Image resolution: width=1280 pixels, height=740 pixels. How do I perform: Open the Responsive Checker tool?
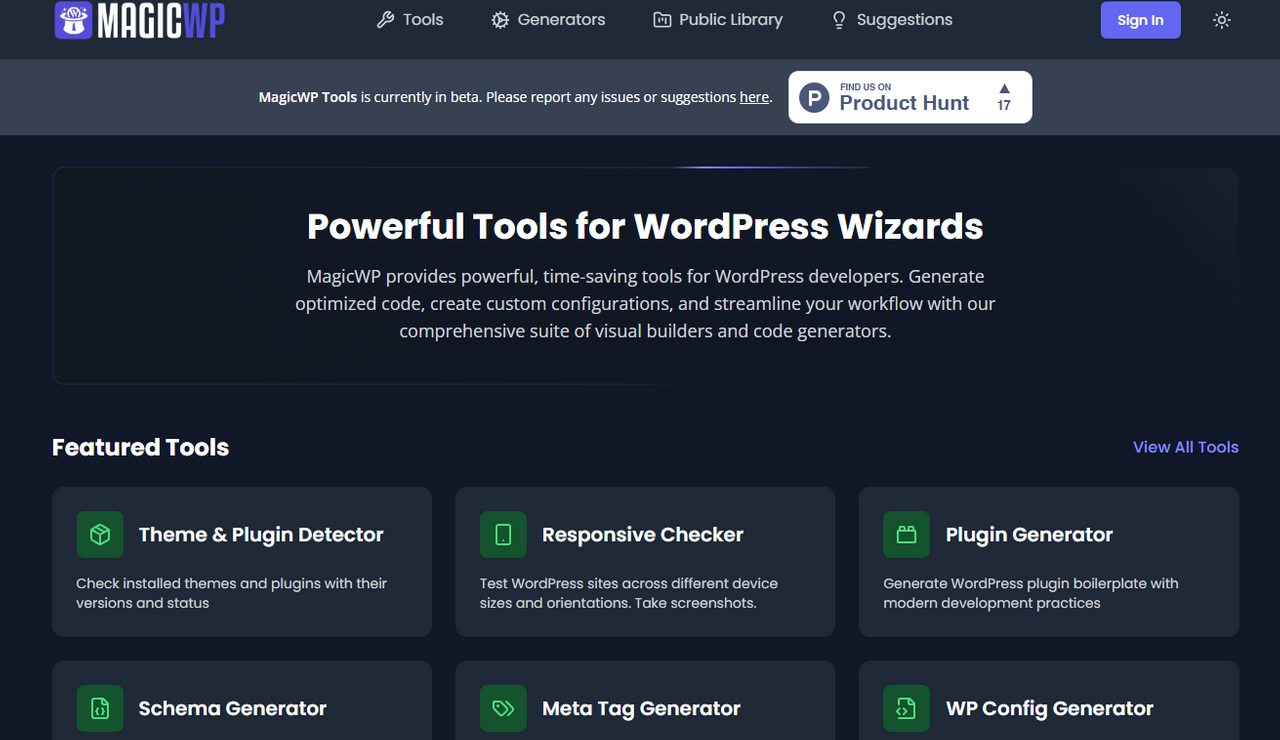coord(645,562)
